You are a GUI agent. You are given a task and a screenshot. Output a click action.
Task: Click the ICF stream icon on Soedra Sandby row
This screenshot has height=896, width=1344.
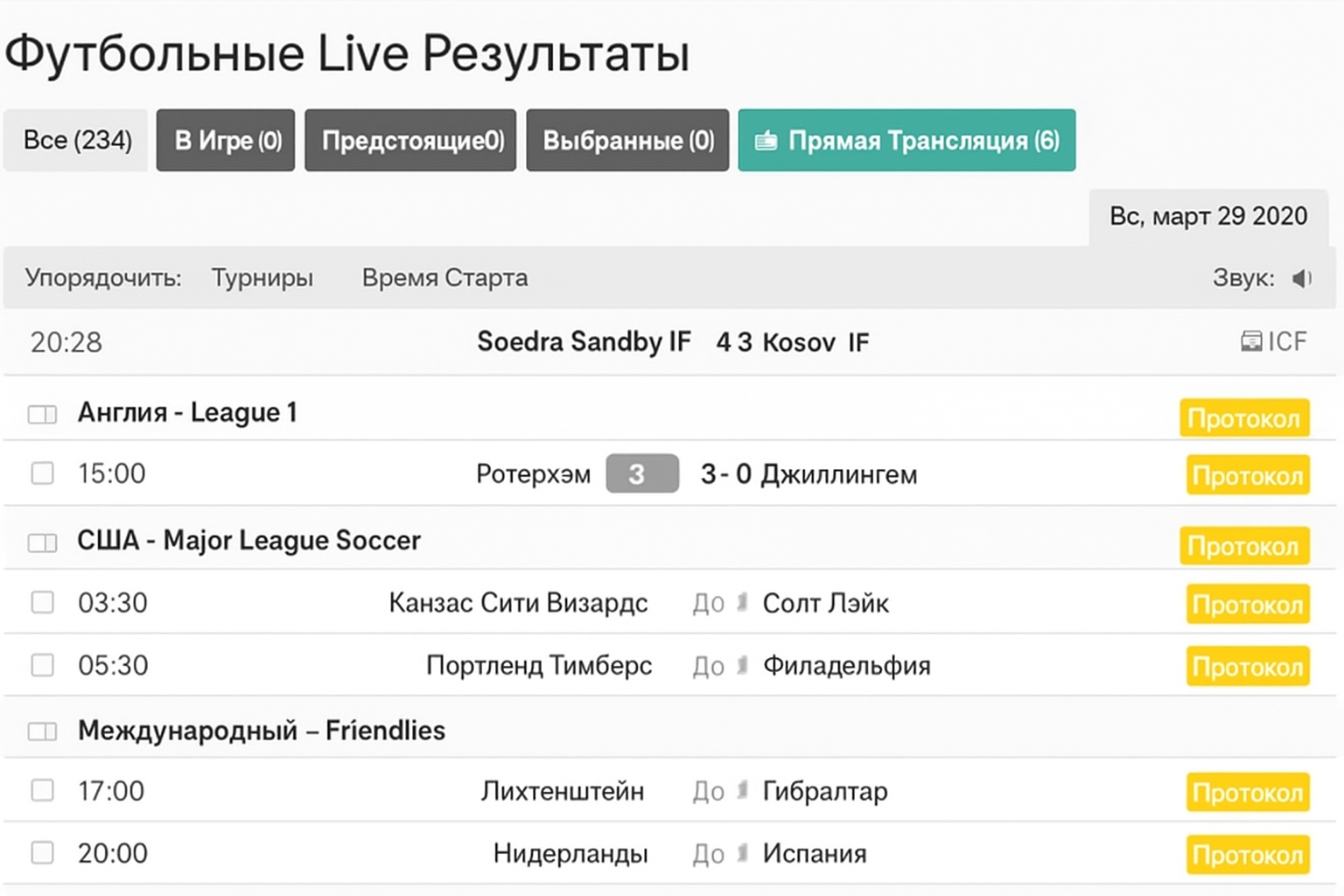1250,341
